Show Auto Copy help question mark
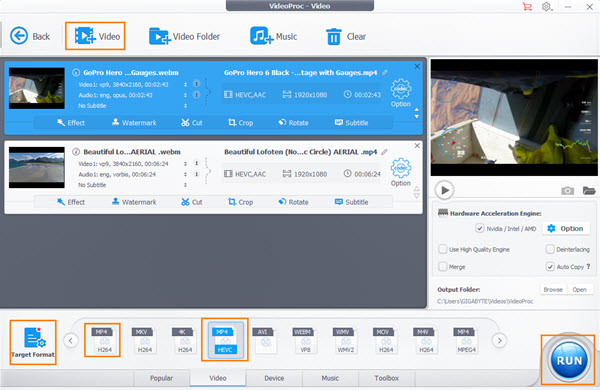Viewport: 600px width, 390px height. click(588, 266)
